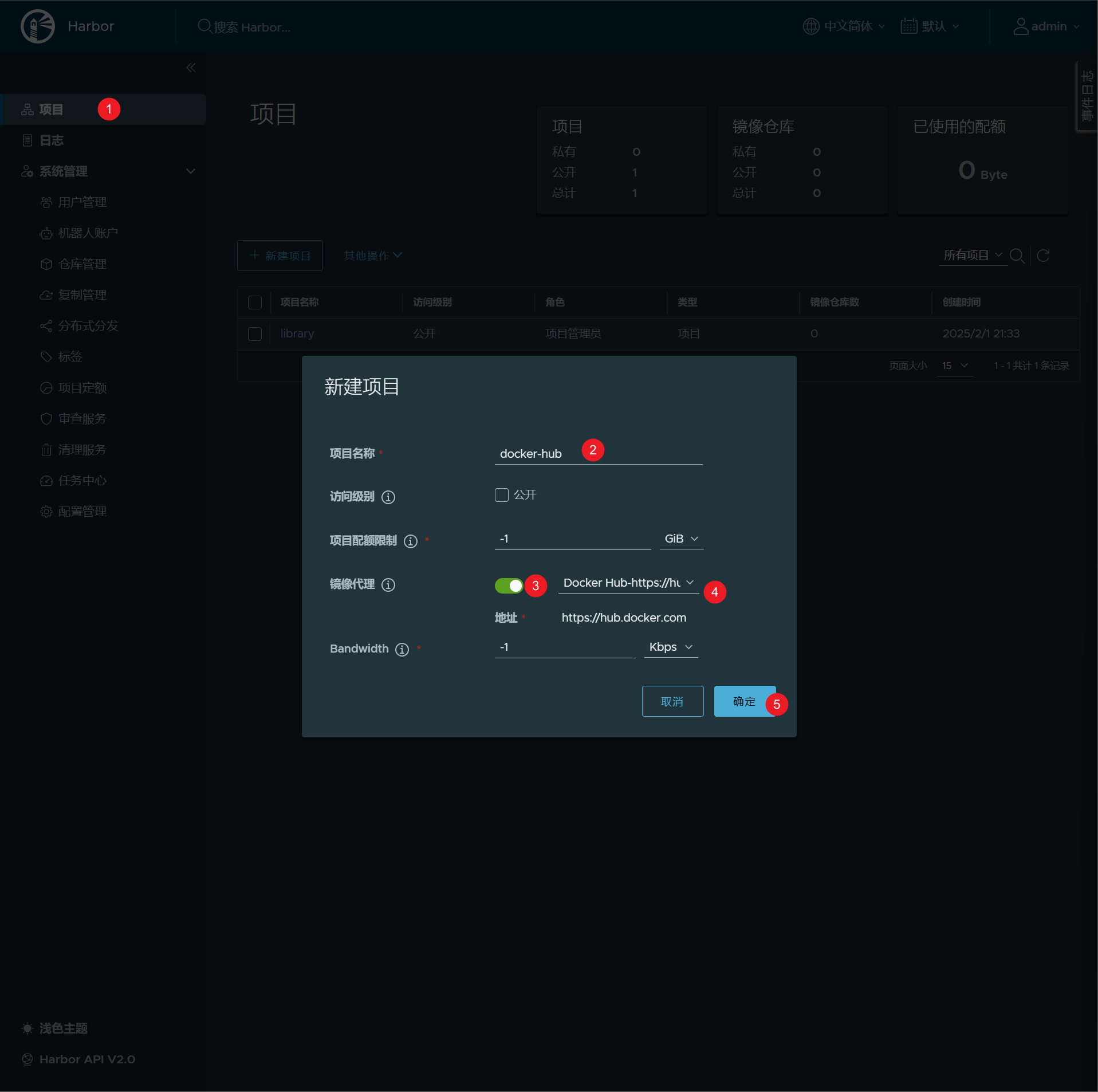Toggle the 镜像代理 proxy cache switch

[x=509, y=586]
